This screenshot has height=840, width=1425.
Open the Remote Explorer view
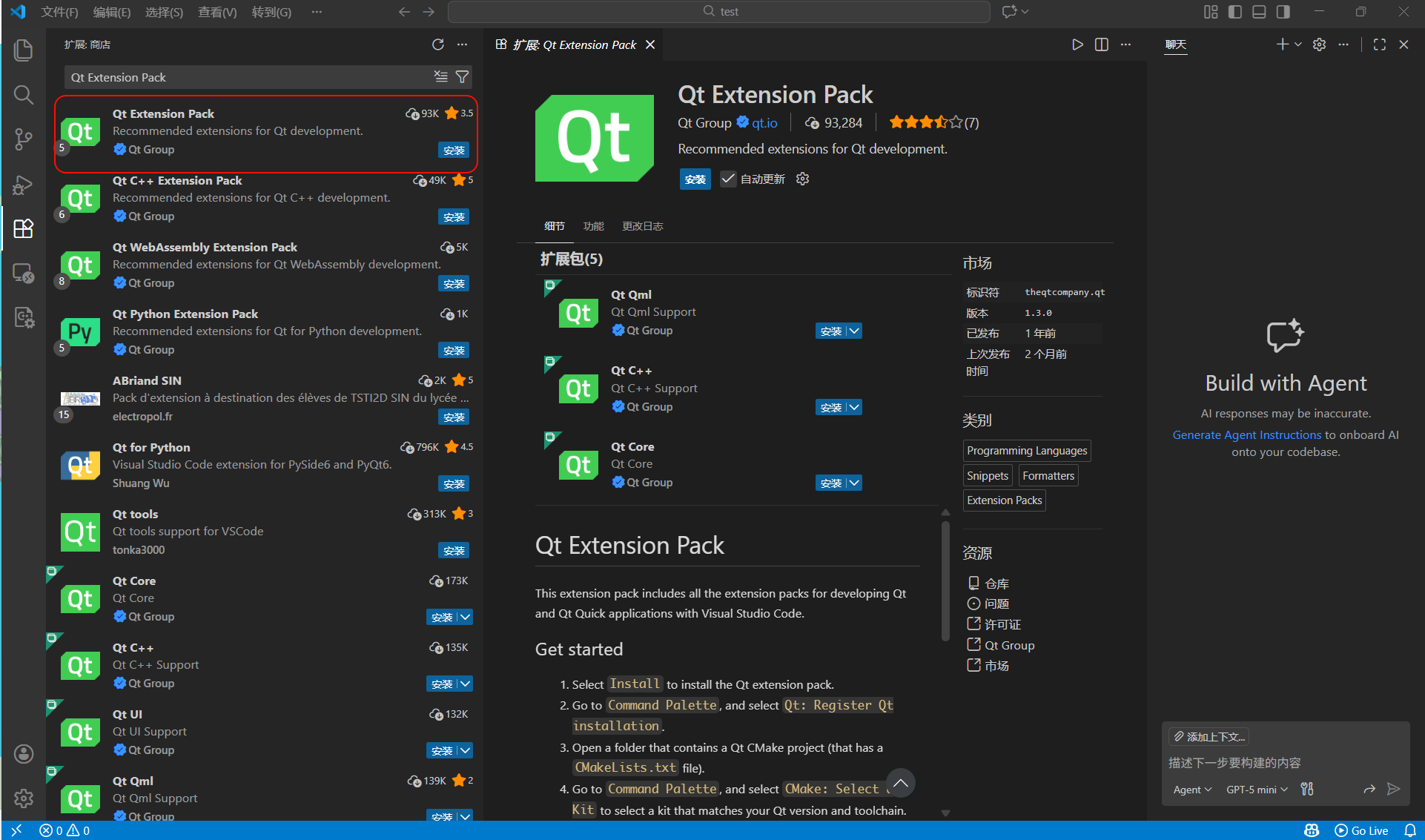[x=23, y=274]
